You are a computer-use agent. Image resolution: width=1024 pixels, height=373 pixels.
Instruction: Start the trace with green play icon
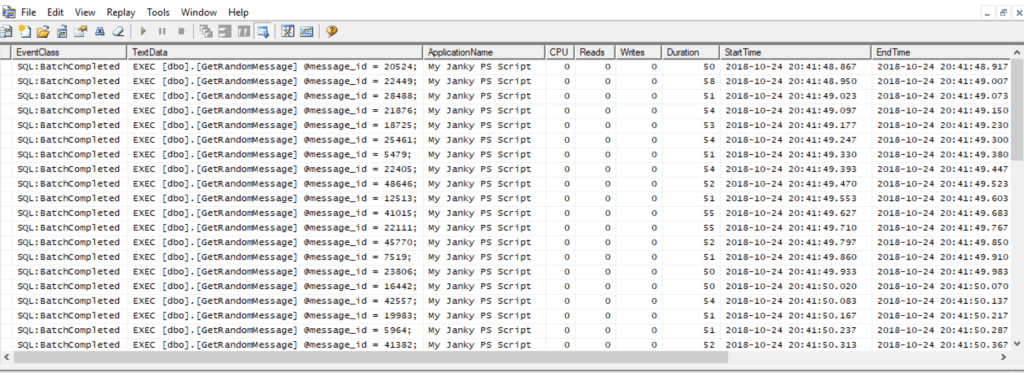tap(143, 31)
